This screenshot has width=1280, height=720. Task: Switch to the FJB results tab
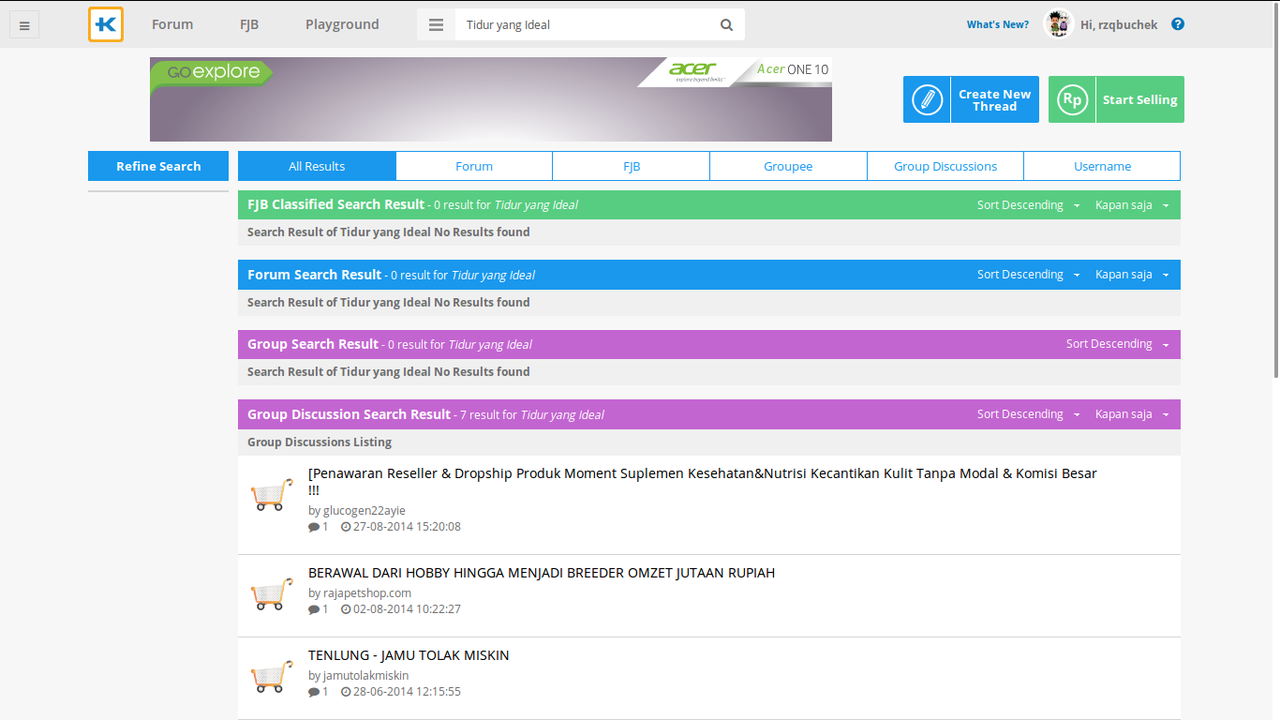pos(631,166)
